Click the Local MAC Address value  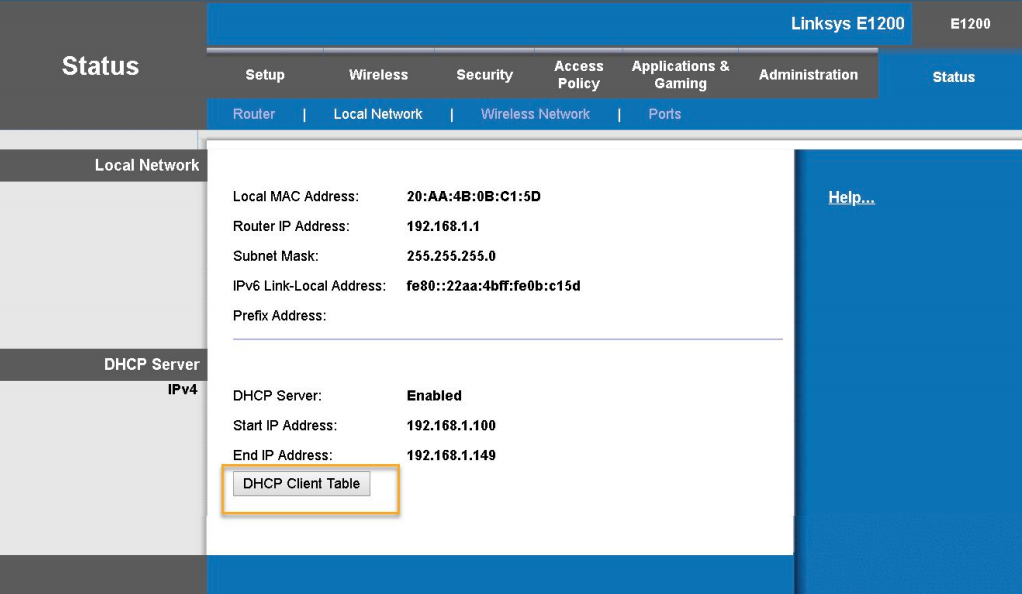pos(473,196)
